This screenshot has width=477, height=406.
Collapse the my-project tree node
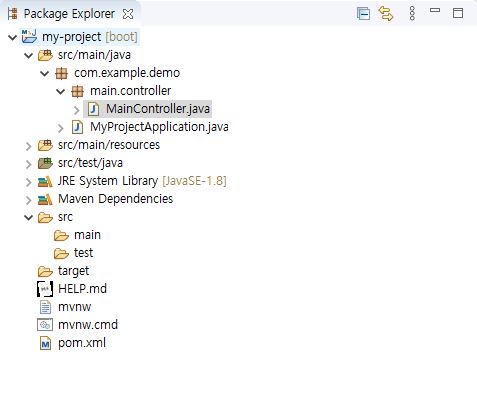pos(12,37)
